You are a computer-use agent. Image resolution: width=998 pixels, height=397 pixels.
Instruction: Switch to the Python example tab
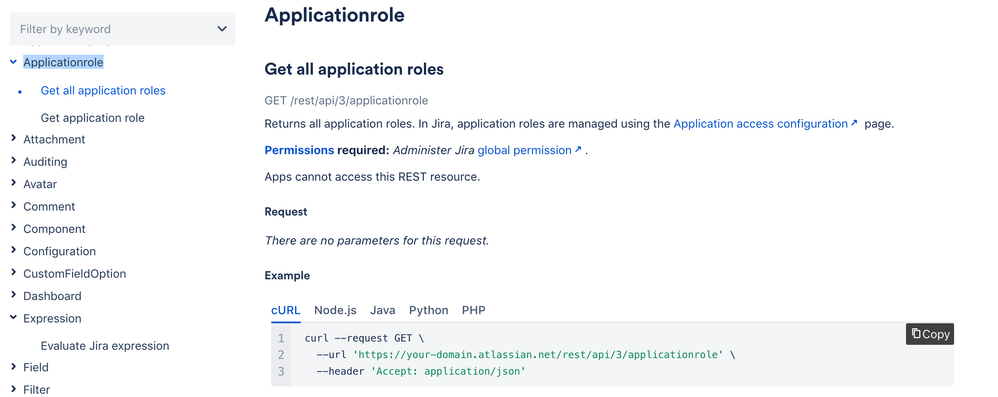pyautogui.click(x=428, y=310)
